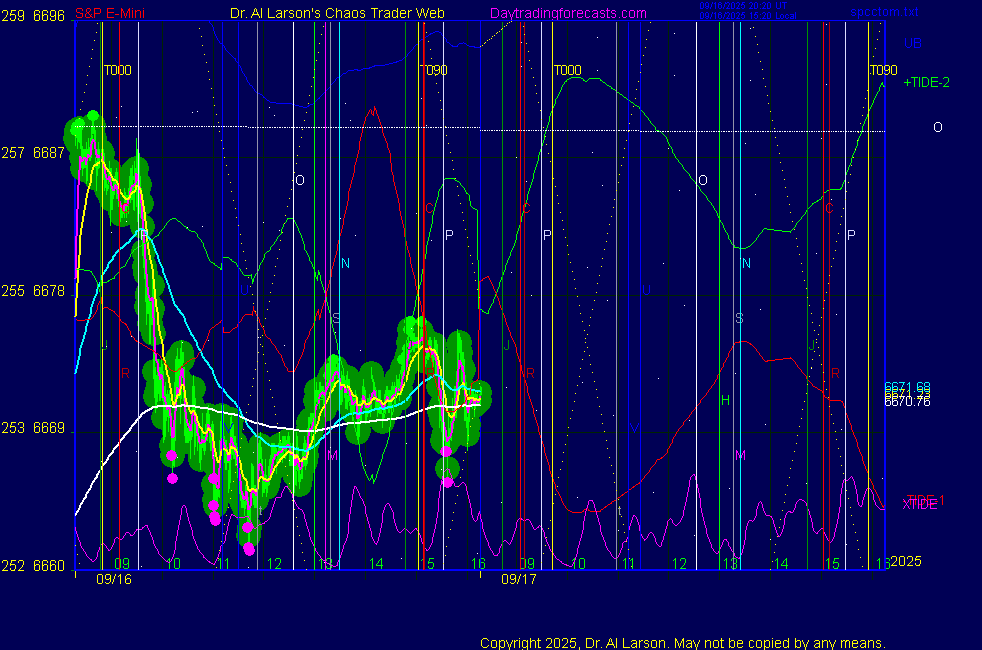Screen dimensions: 982x650
Task: Click the leftmost T000 time marker
Action: coord(118,71)
